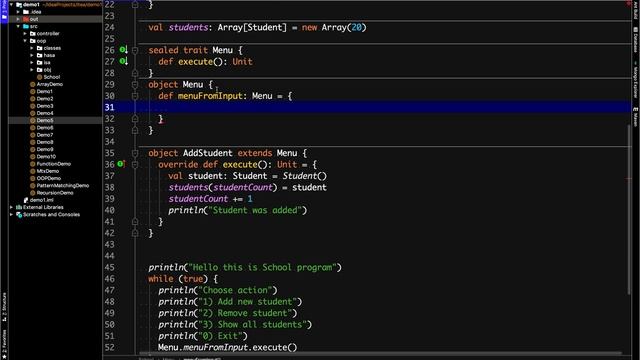640x360 pixels.
Task: Collapse the demo1 project root
Action: pyautogui.click(x=11, y=4)
